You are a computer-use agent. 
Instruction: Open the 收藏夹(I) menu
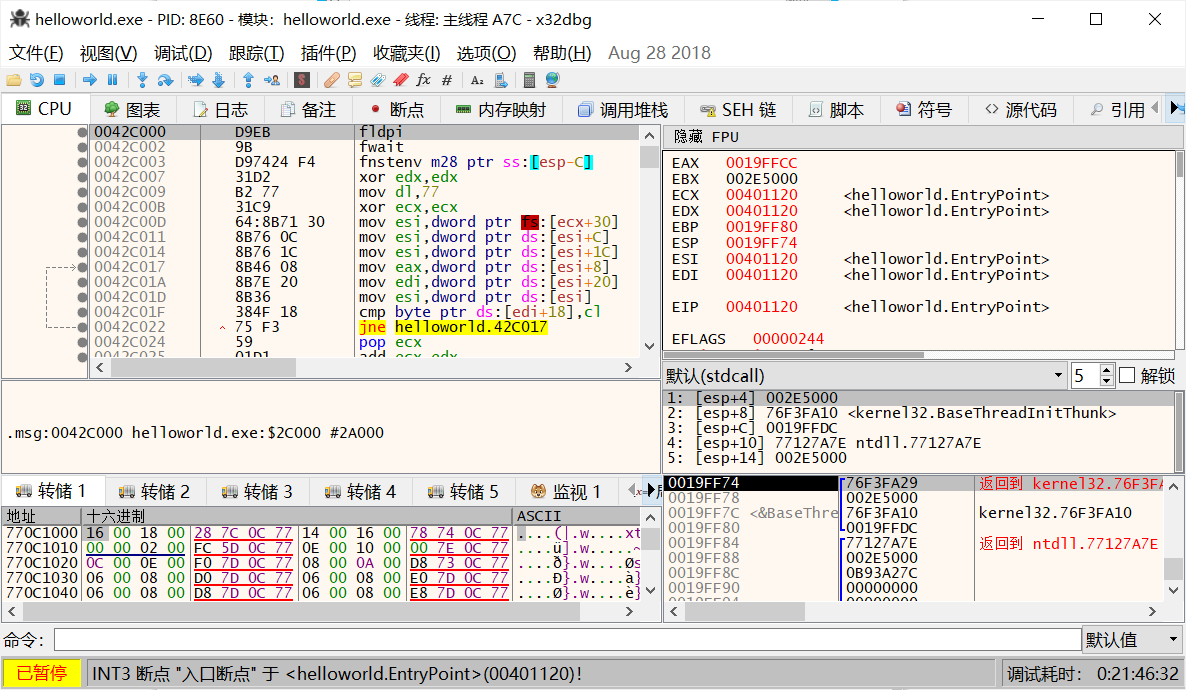pyautogui.click(x=406, y=53)
